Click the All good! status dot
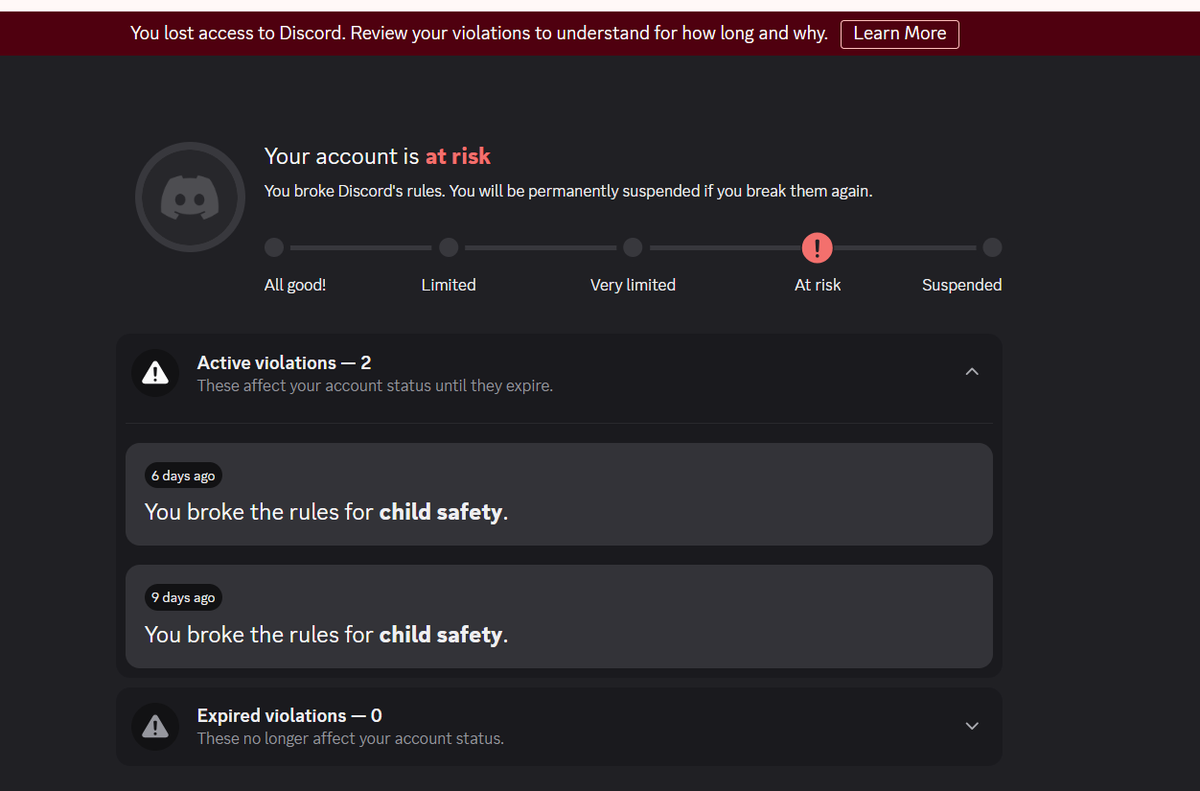This screenshot has width=1200, height=791. coord(274,247)
